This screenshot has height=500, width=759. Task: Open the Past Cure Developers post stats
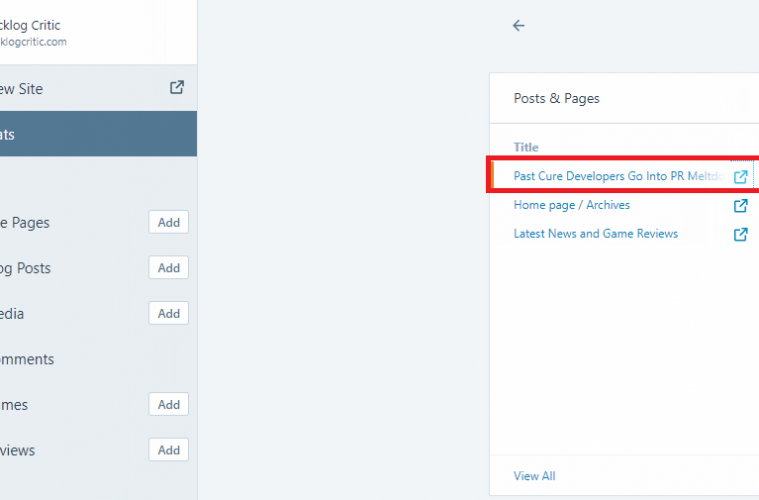tap(619, 176)
